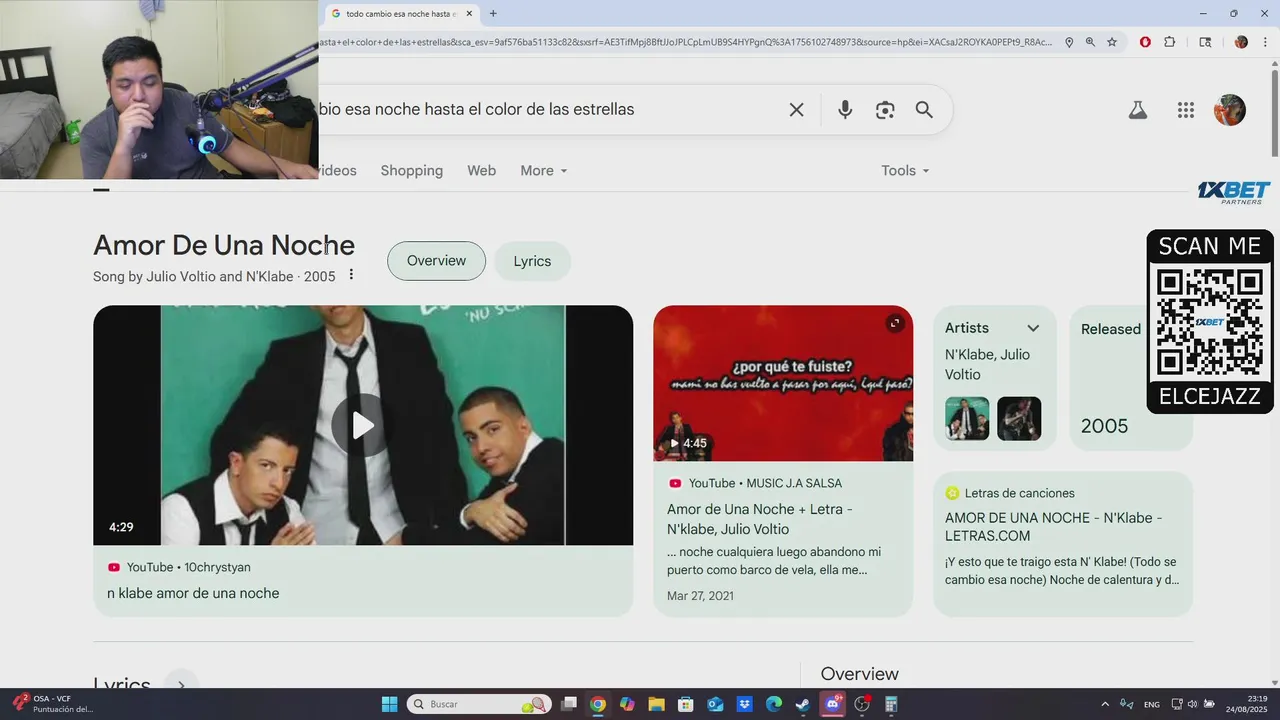
Task: Click the red lyric video thumbnail
Action: tap(783, 383)
